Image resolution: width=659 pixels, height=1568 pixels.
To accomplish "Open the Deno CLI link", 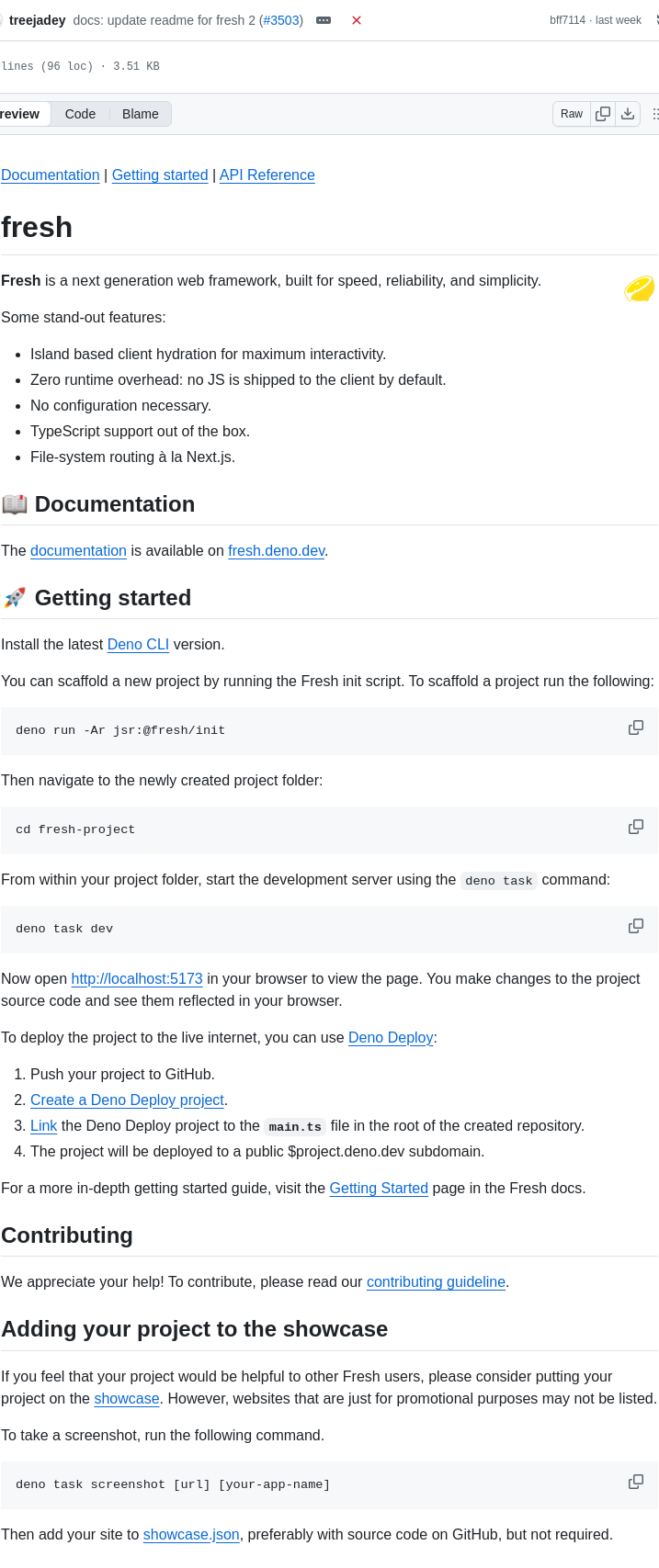I will [138, 644].
